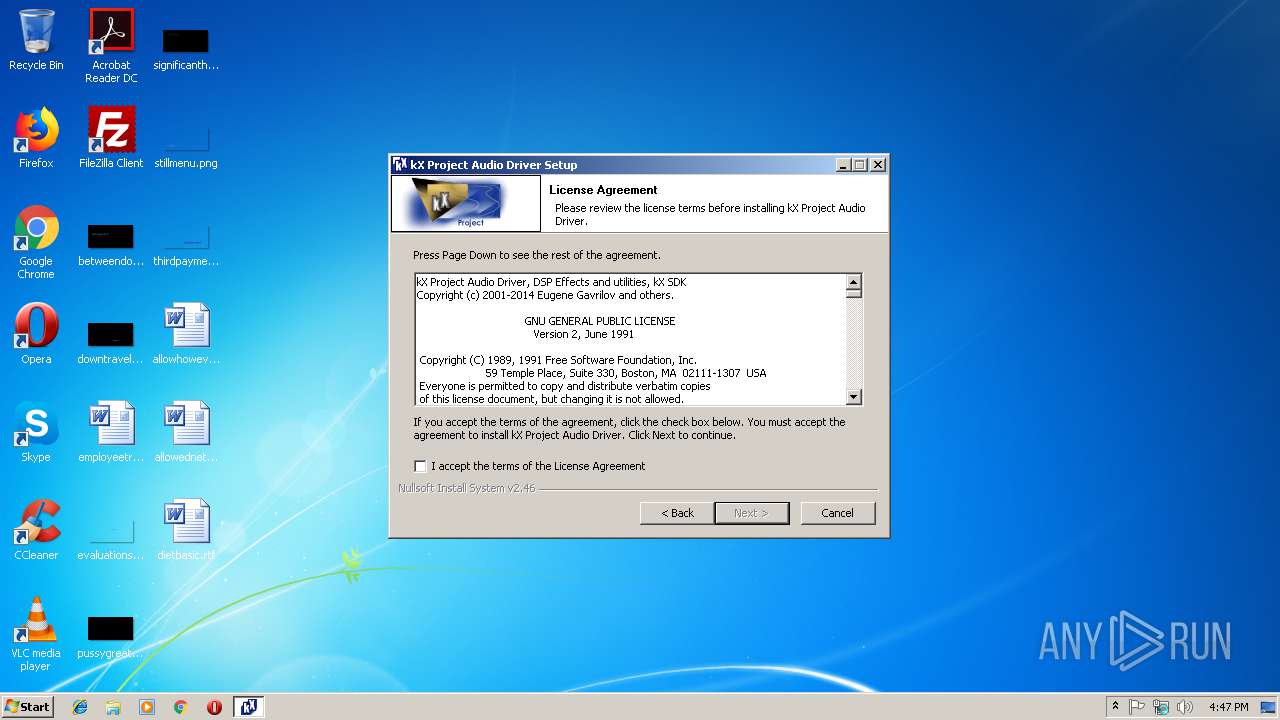This screenshot has width=1280, height=720.
Task: Click Show desktop button at taskbar end
Action: point(1270,707)
